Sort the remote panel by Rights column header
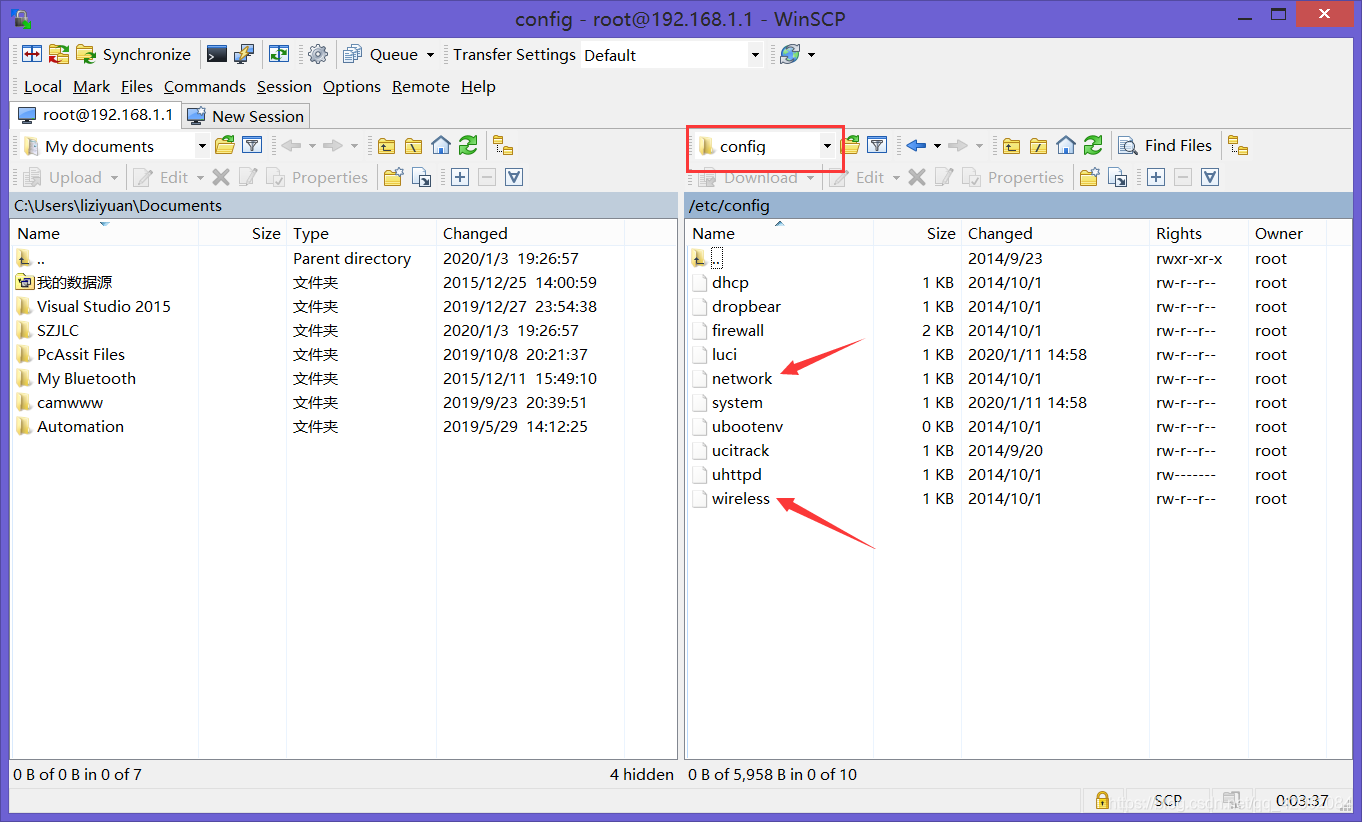Viewport: 1362px width, 822px height. pyautogui.click(x=1200, y=233)
